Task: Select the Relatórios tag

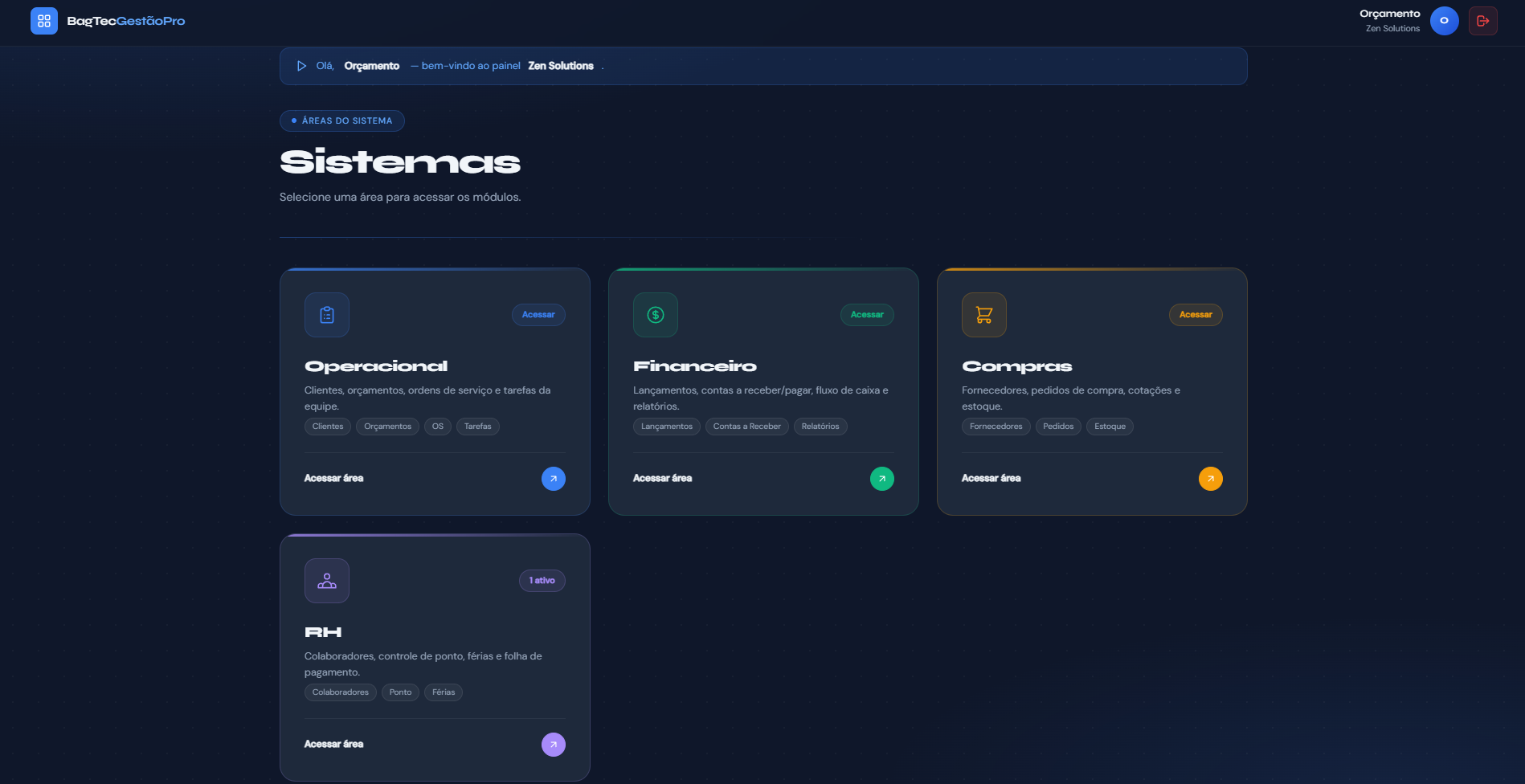Action: click(820, 427)
